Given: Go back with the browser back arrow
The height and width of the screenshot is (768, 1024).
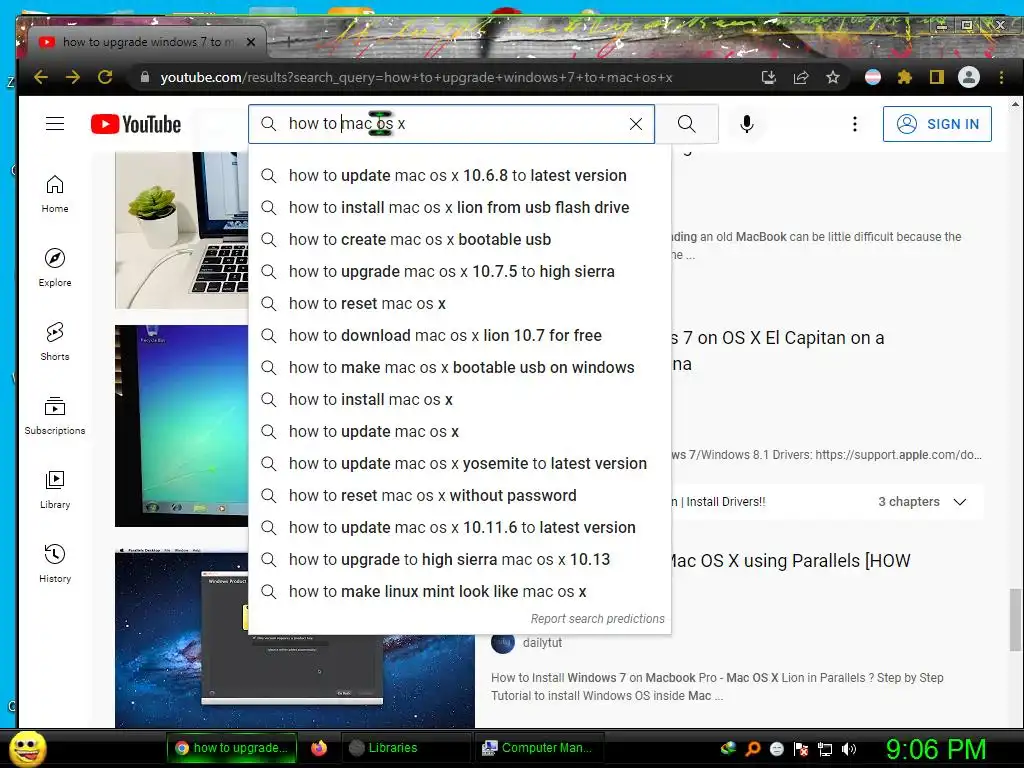Looking at the screenshot, I should pyautogui.click(x=40, y=77).
